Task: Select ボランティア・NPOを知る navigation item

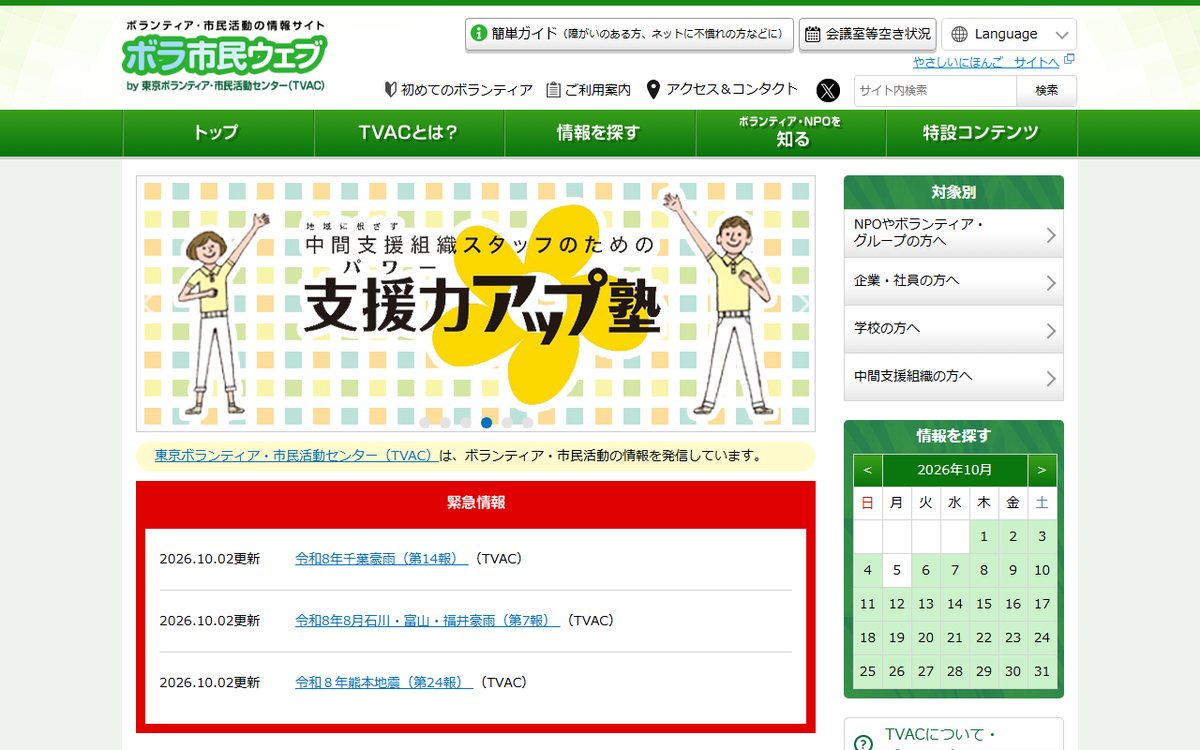Action: tap(791, 133)
